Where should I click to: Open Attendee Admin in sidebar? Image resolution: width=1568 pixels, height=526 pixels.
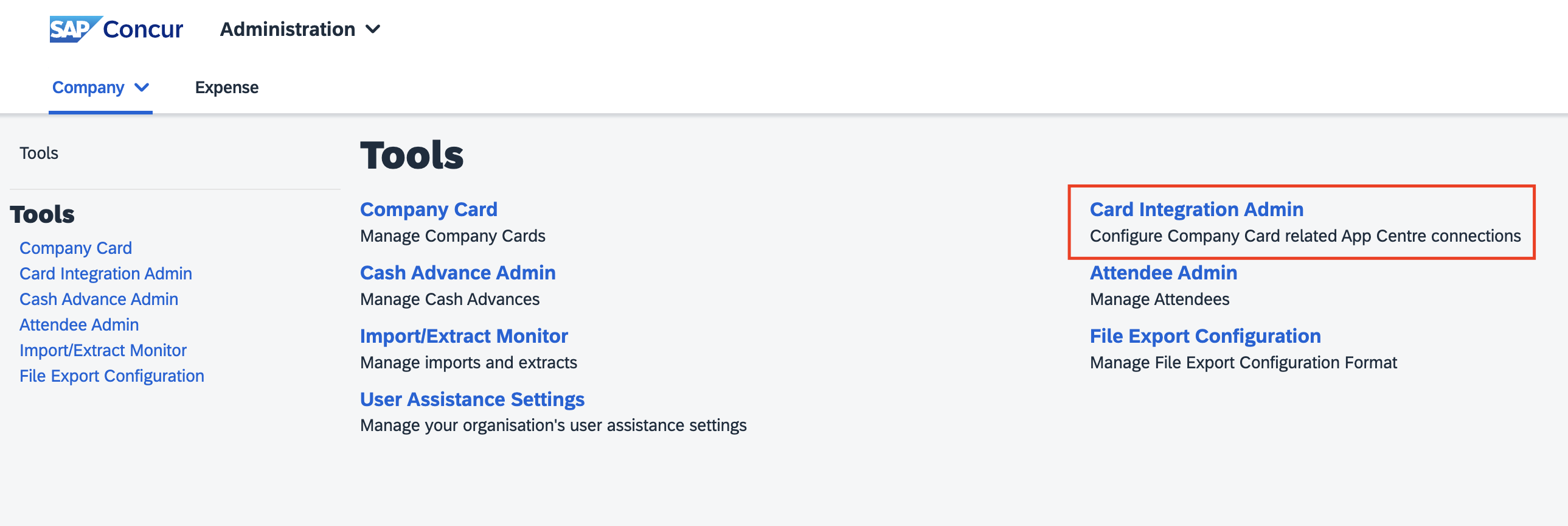(x=79, y=325)
